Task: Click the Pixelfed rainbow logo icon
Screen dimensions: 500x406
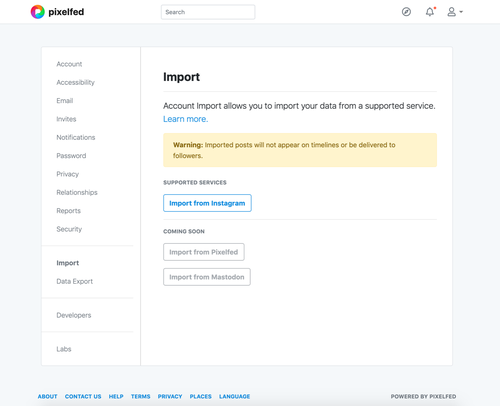Action: click(x=38, y=12)
